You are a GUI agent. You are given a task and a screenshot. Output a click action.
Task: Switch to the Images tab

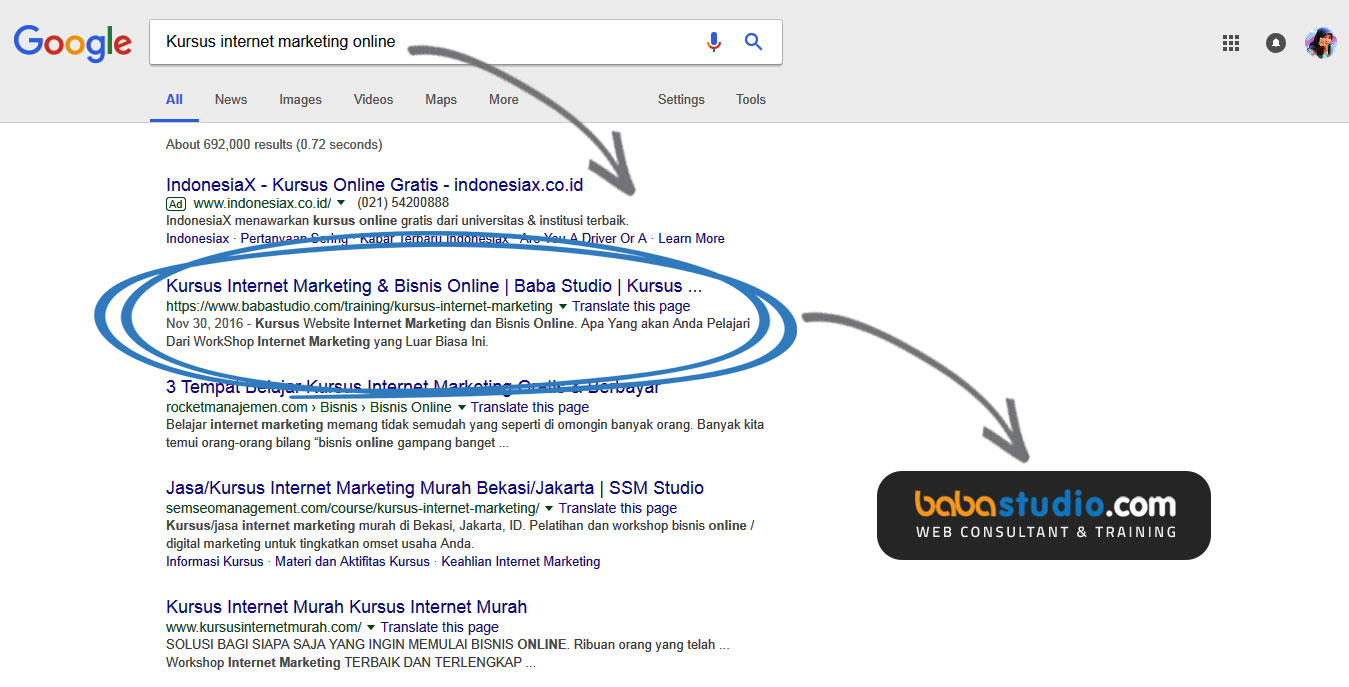point(300,99)
